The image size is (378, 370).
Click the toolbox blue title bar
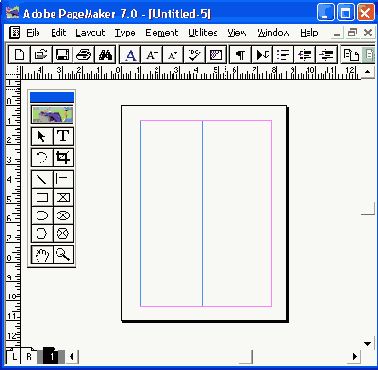pos(52,97)
